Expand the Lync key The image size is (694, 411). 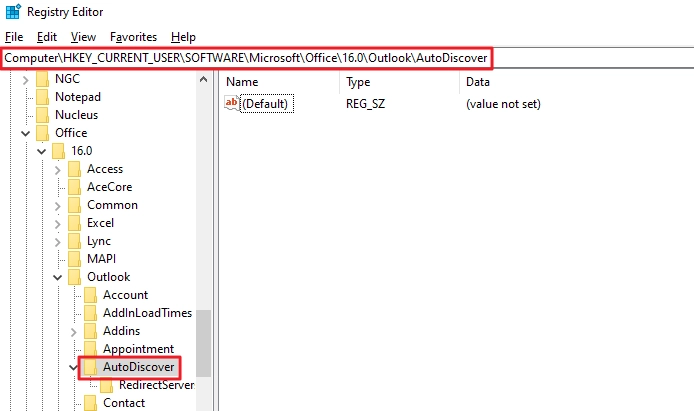(x=58, y=242)
